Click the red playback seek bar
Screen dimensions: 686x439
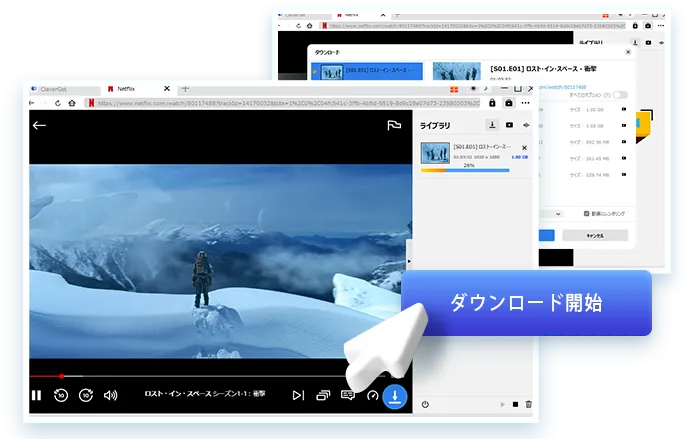207,376
